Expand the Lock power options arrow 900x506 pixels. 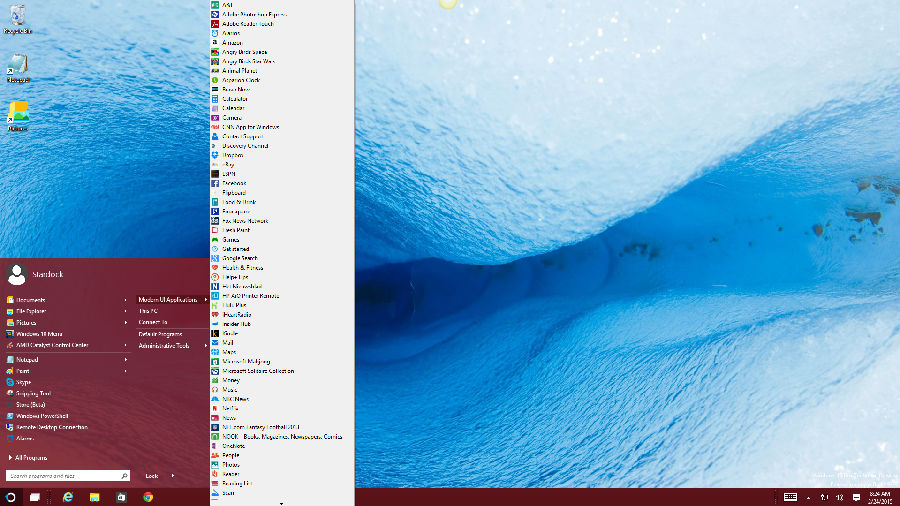tap(173, 476)
